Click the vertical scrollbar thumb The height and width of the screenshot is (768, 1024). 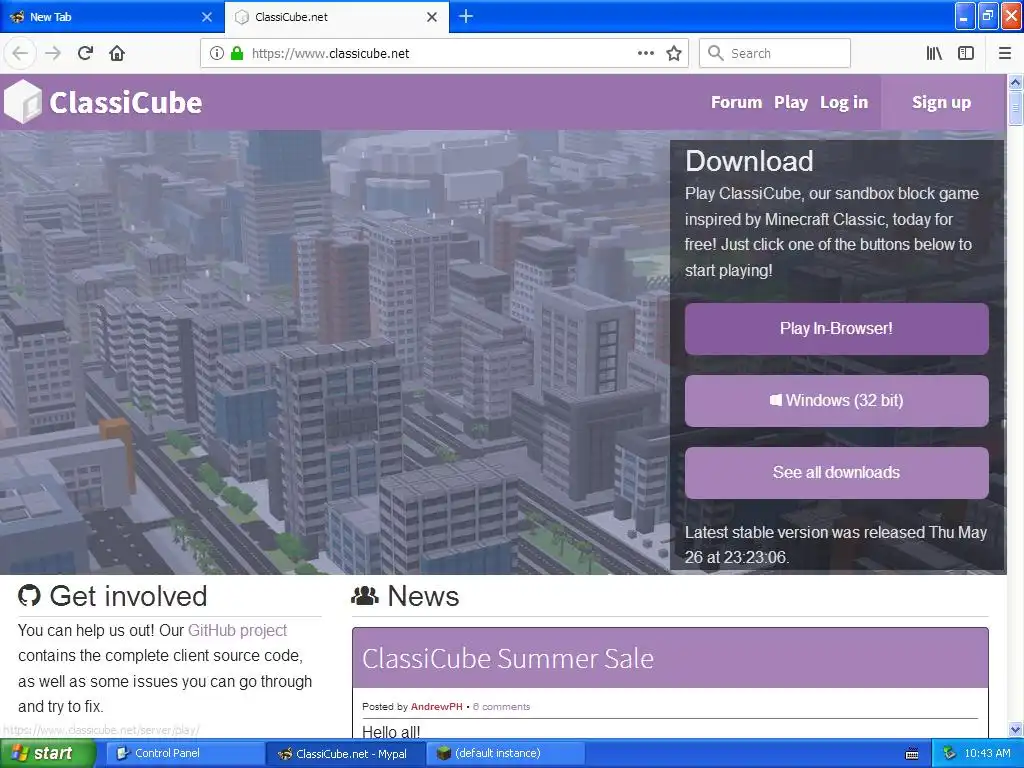(x=1015, y=107)
